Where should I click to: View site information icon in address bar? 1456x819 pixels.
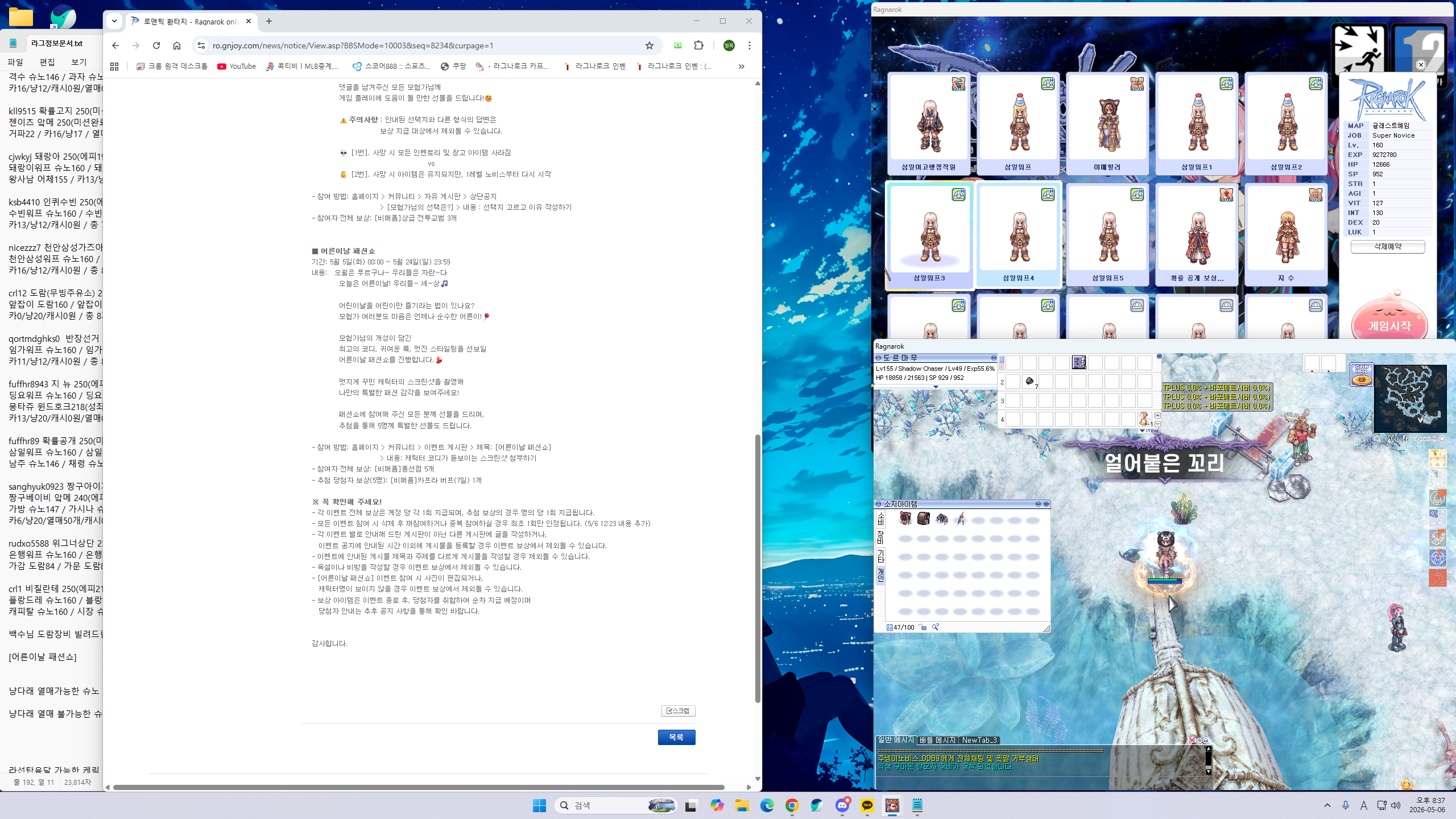201,45
